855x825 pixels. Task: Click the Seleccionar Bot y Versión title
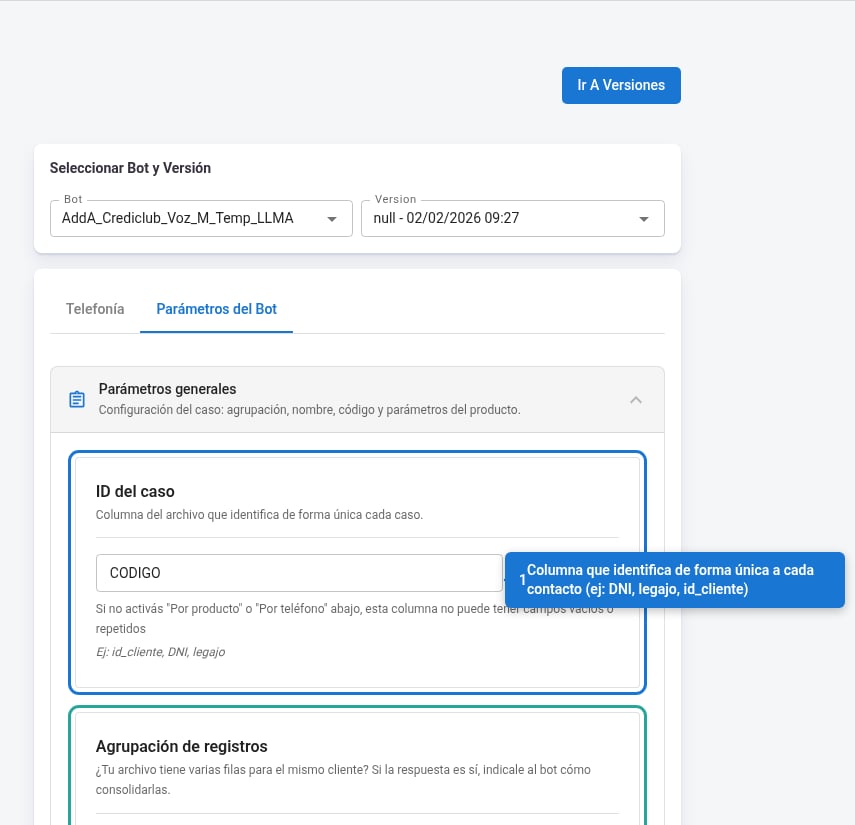point(130,168)
